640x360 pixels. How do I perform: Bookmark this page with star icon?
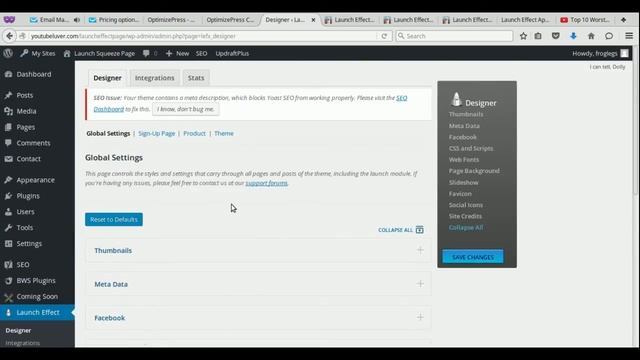(x=523, y=36)
